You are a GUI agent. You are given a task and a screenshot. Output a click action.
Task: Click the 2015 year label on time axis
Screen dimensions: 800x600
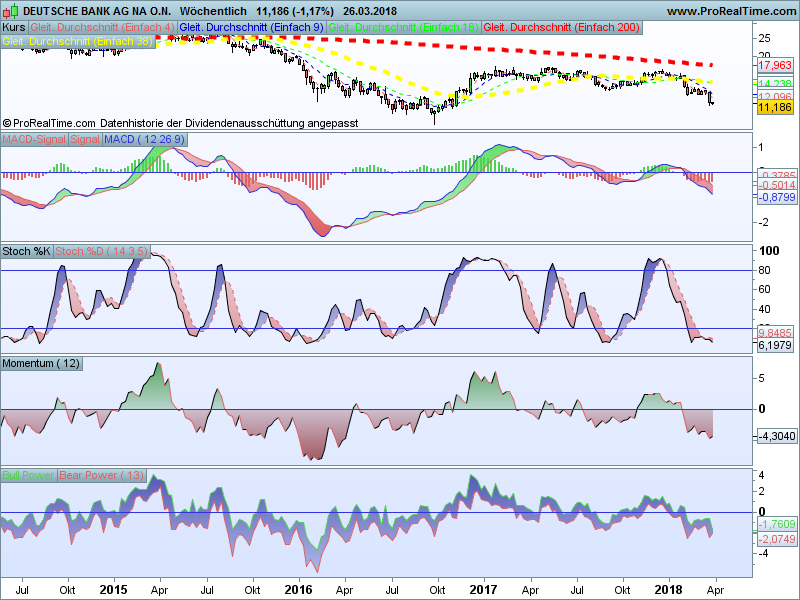click(x=113, y=590)
